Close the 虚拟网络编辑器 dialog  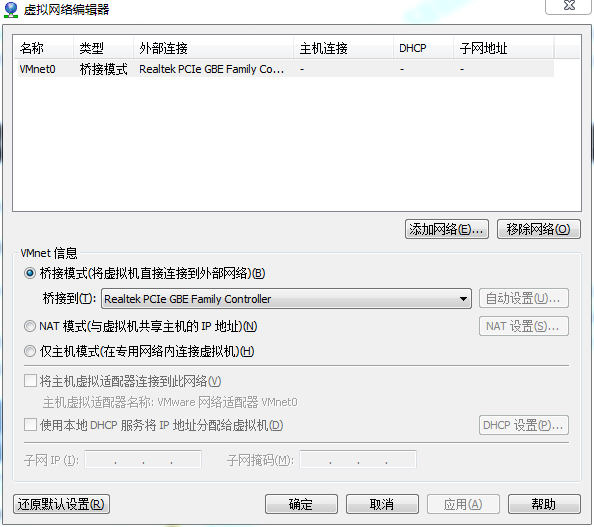(x=569, y=6)
